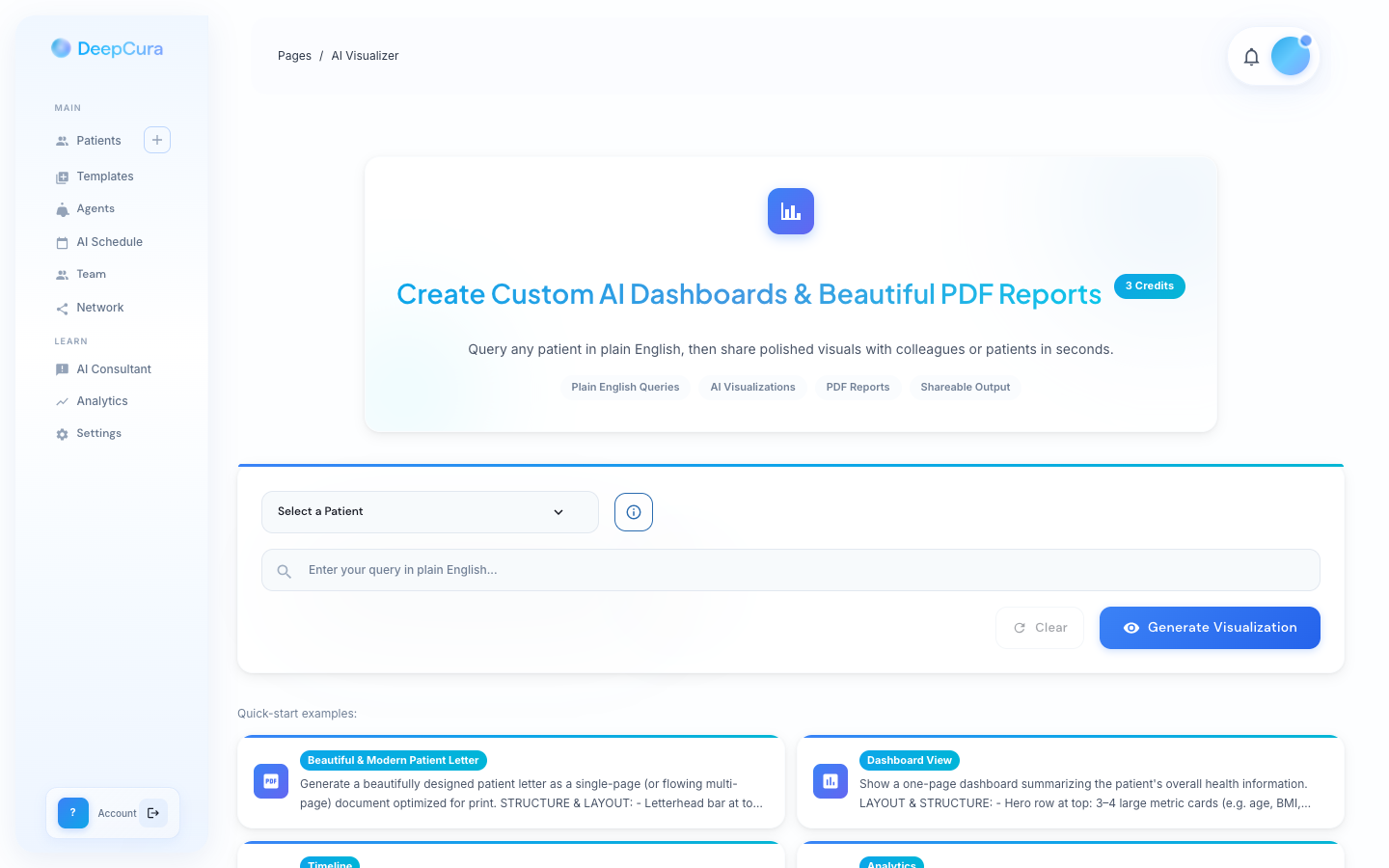Click the Analytics trend-line icon

tap(62, 401)
